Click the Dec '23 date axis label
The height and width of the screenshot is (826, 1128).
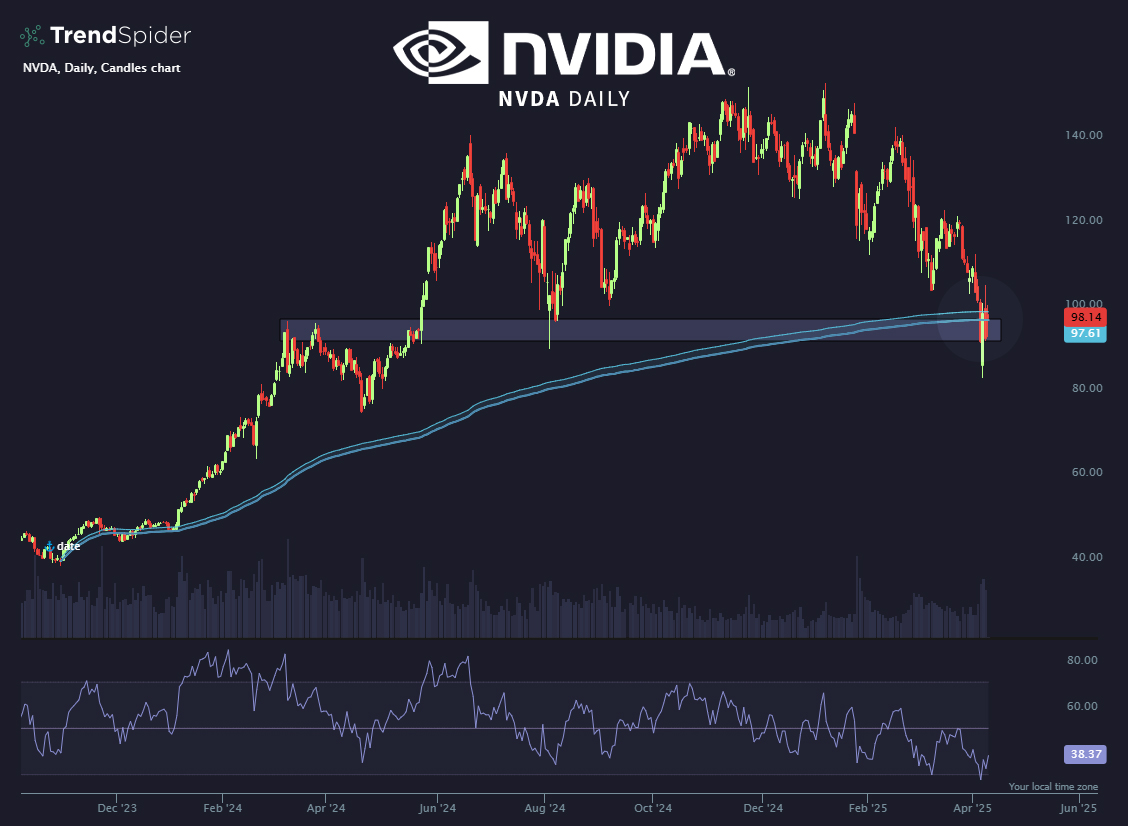[x=117, y=808]
